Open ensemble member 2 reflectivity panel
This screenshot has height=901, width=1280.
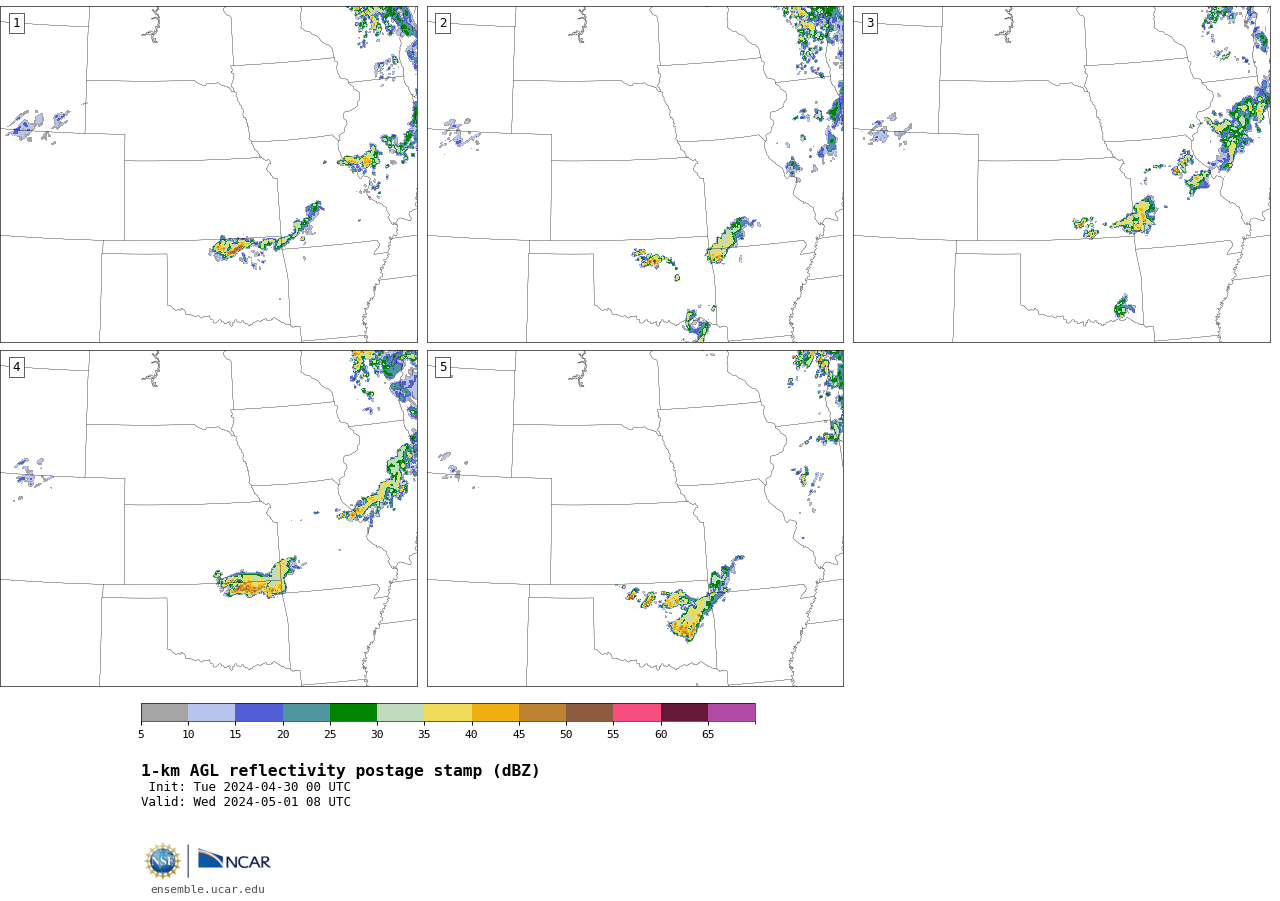pyautogui.click(x=635, y=174)
